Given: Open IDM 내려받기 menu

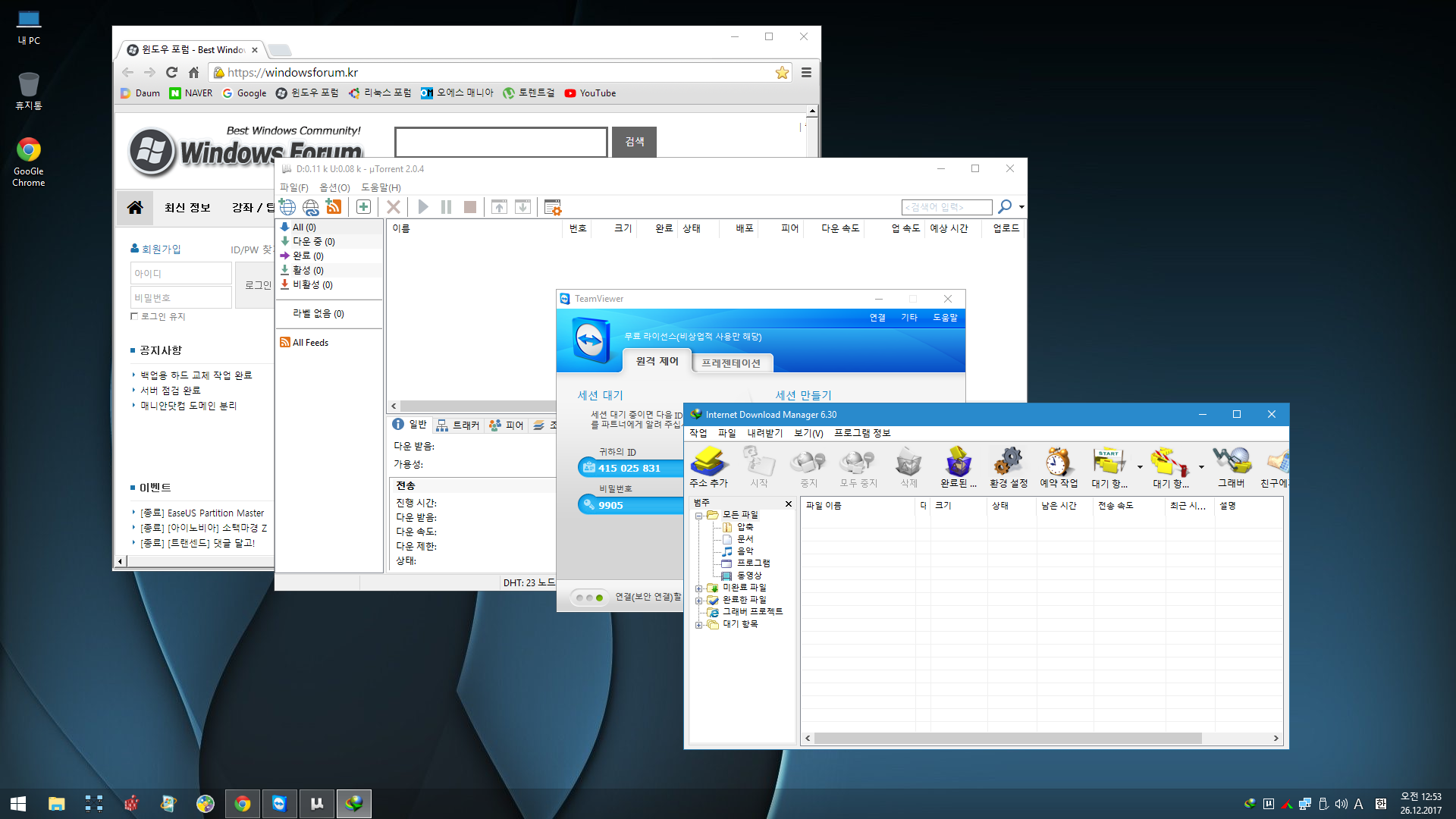Looking at the screenshot, I should (764, 433).
